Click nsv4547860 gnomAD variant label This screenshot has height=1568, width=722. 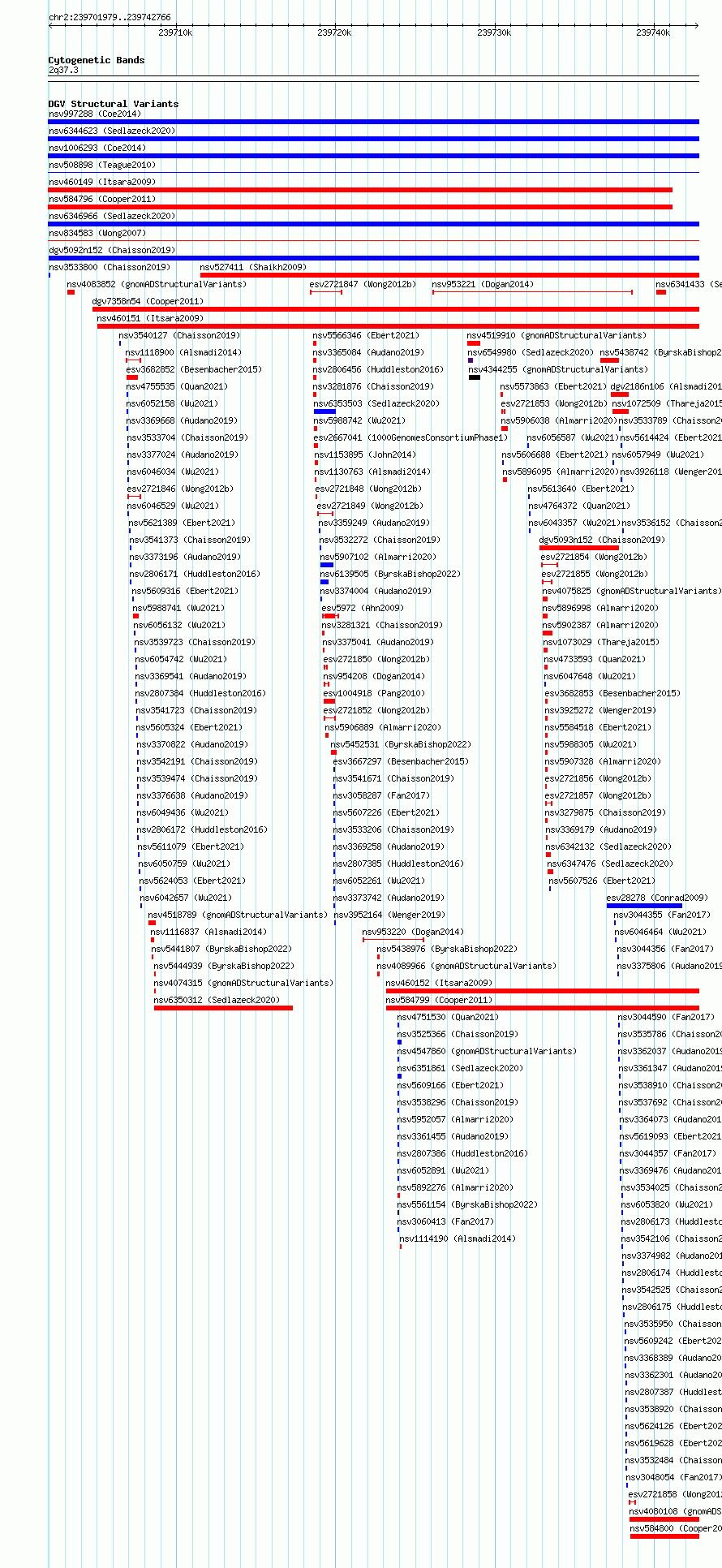487,1051
